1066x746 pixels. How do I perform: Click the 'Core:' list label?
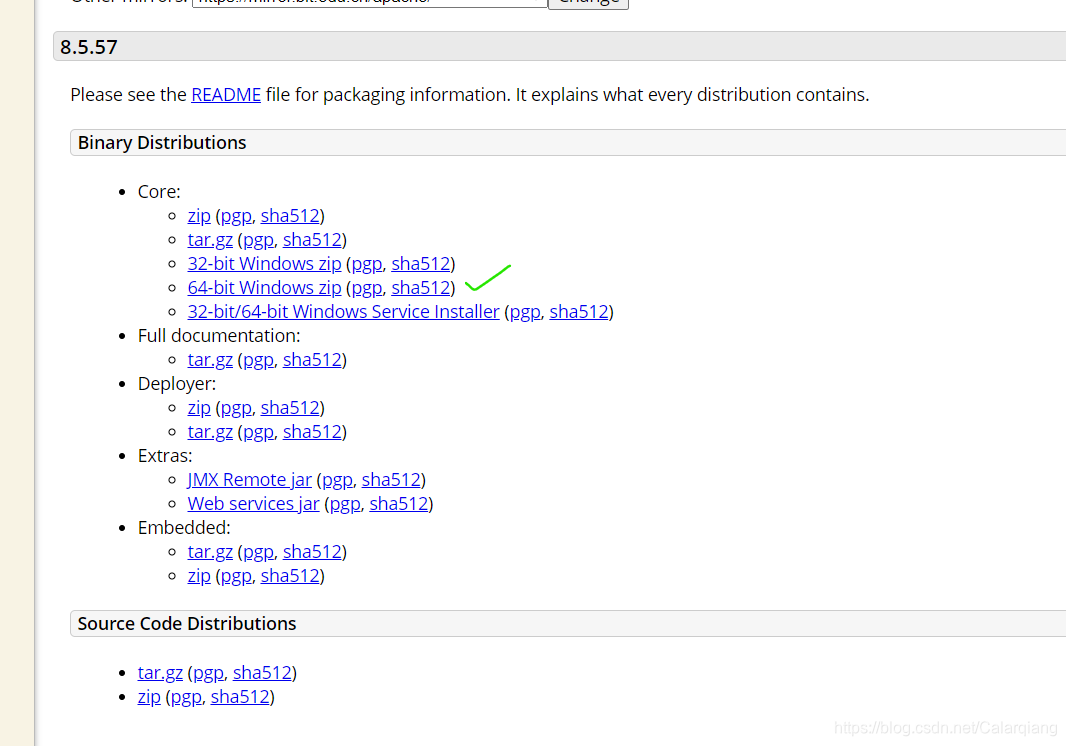(159, 192)
